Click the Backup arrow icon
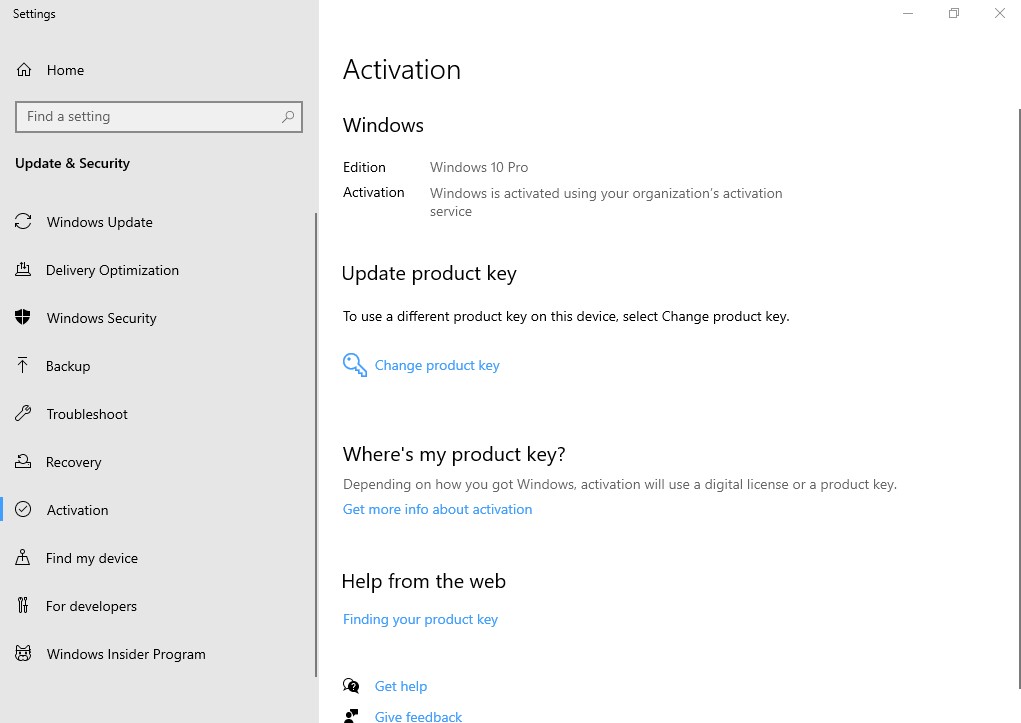The height and width of the screenshot is (723, 1021). (x=23, y=366)
